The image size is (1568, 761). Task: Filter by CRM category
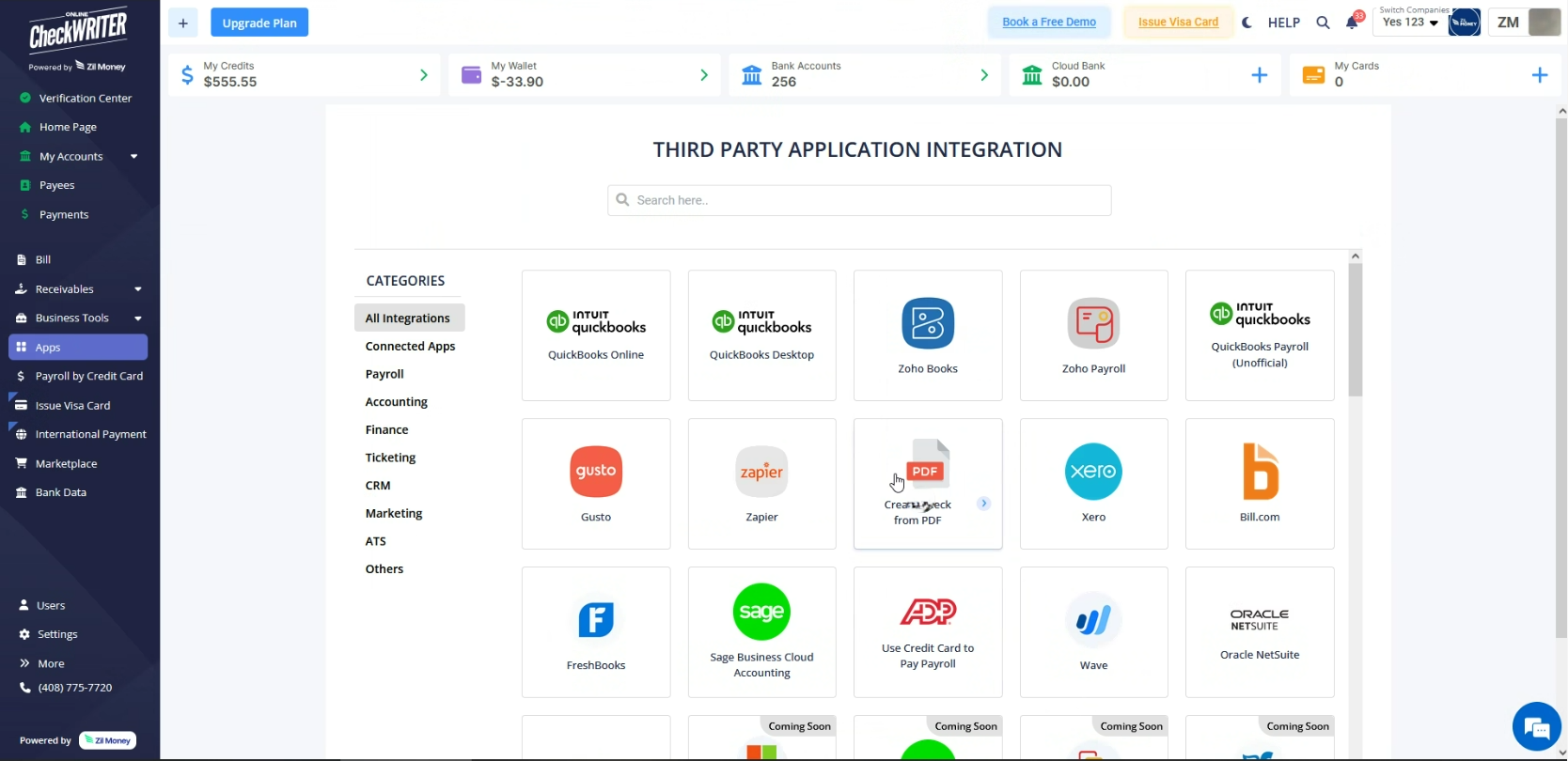coord(378,486)
